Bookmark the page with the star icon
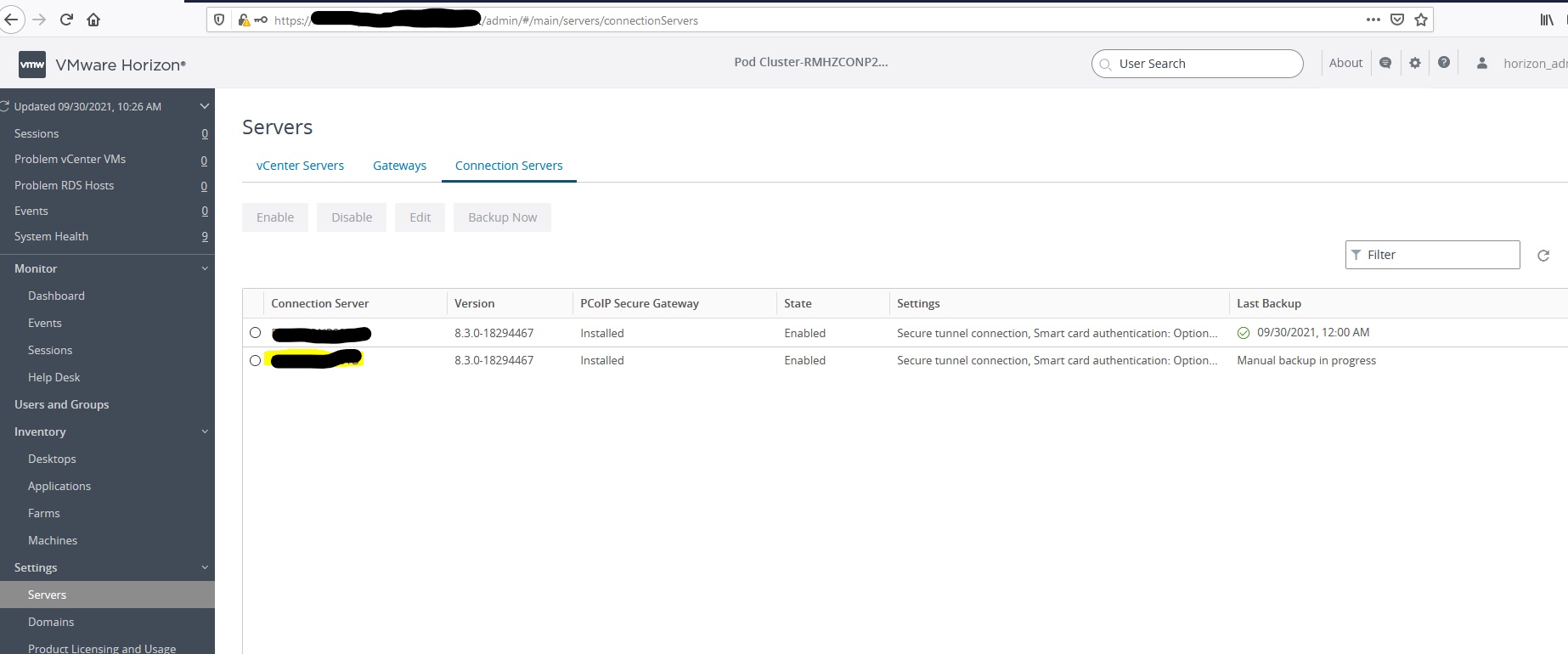The height and width of the screenshot is (654, 1568). [x=1421, y=20]
